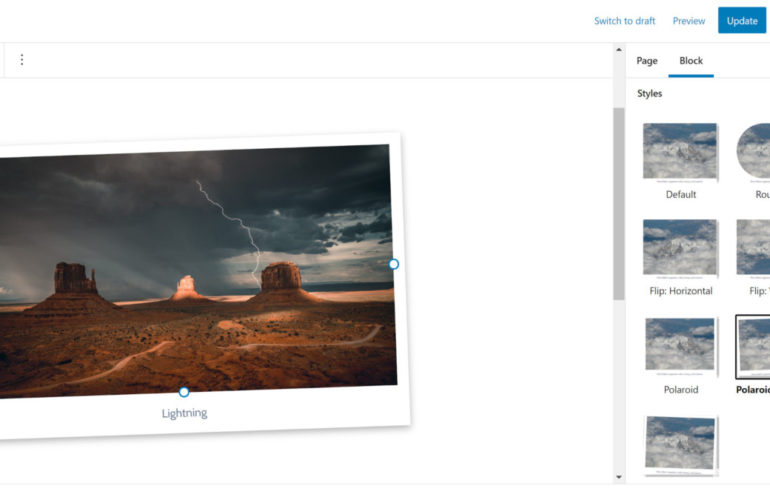Click the Update button
The height and width of the screenshot is (500, 770).
[741, 21]
